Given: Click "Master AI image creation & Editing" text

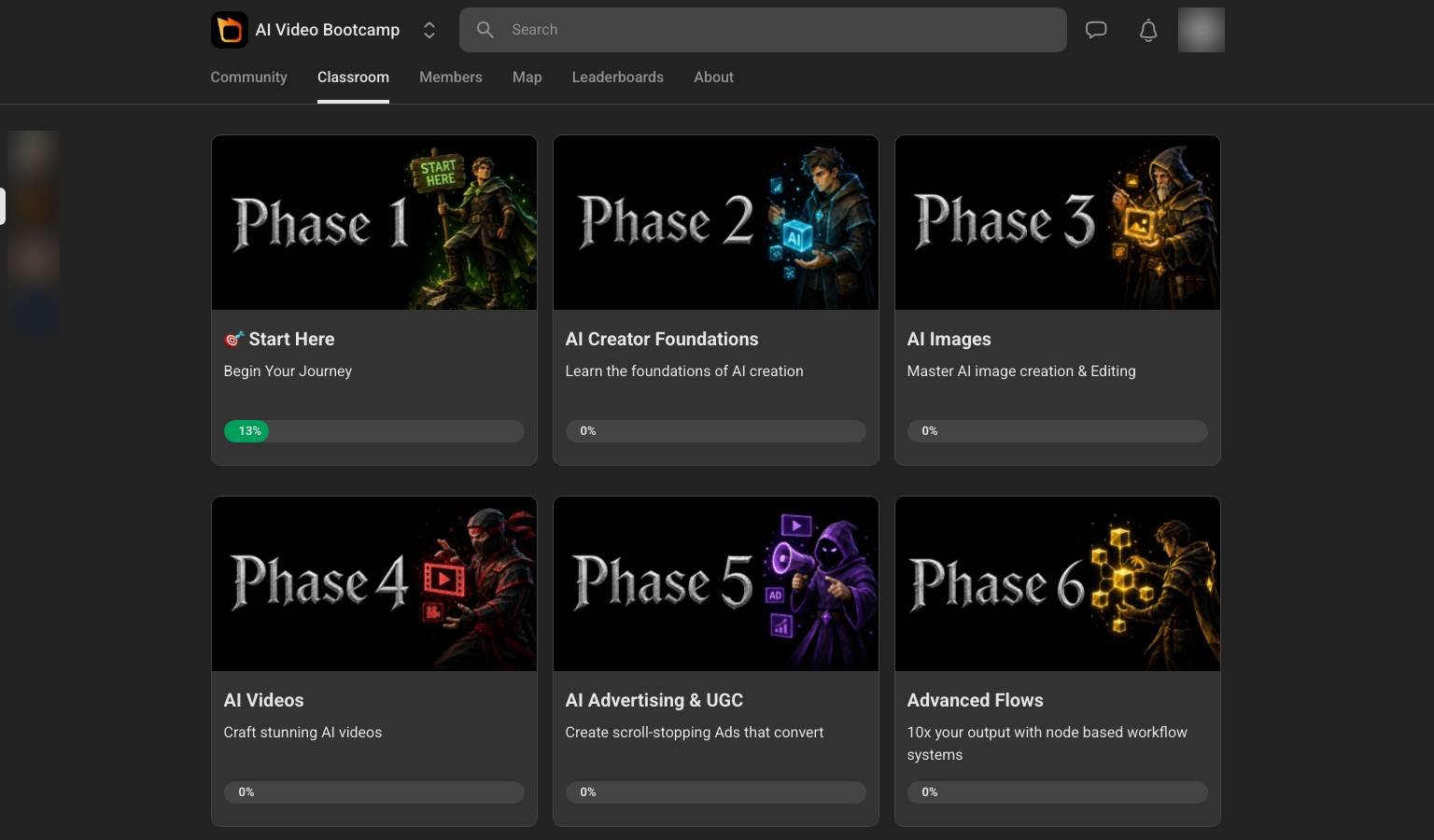Looking at the screenshot, I should 1021,371.
